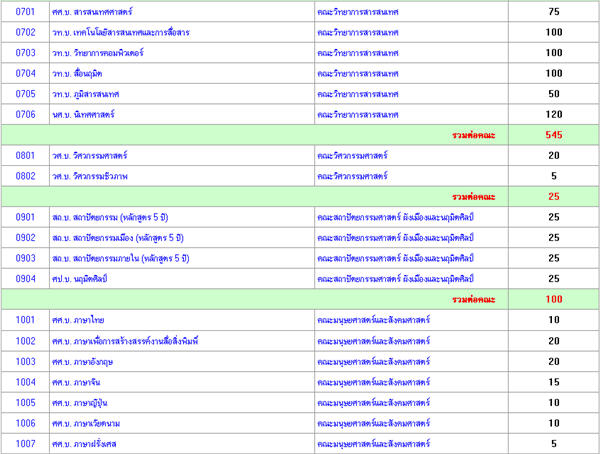Image resolution: width=600 pixels, height=454 pixels.
Task: Click the seat count 15 for row 1004
Action: pyautogui.click(x=553, y=382)
